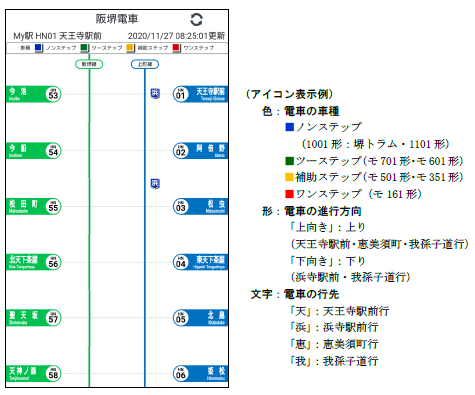Open station 阿倍野 number 02
The image size is (475, 395).
pyautogui.click(x=201, y=151)
